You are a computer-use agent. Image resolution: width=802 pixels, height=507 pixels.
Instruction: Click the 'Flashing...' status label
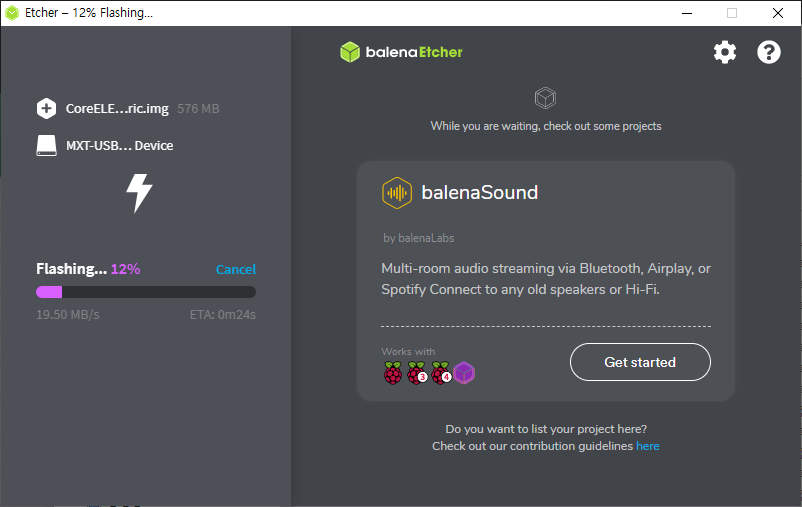72,269
